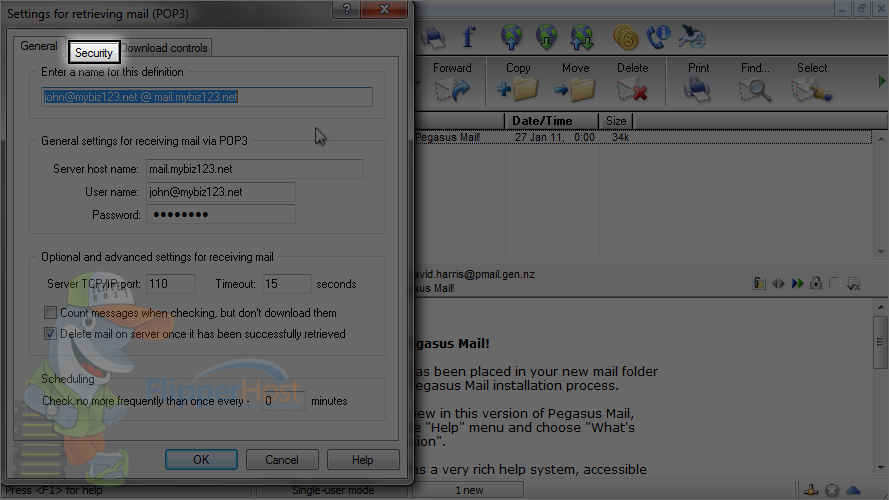Click the dialog's question-mark help button

point(346,9)
